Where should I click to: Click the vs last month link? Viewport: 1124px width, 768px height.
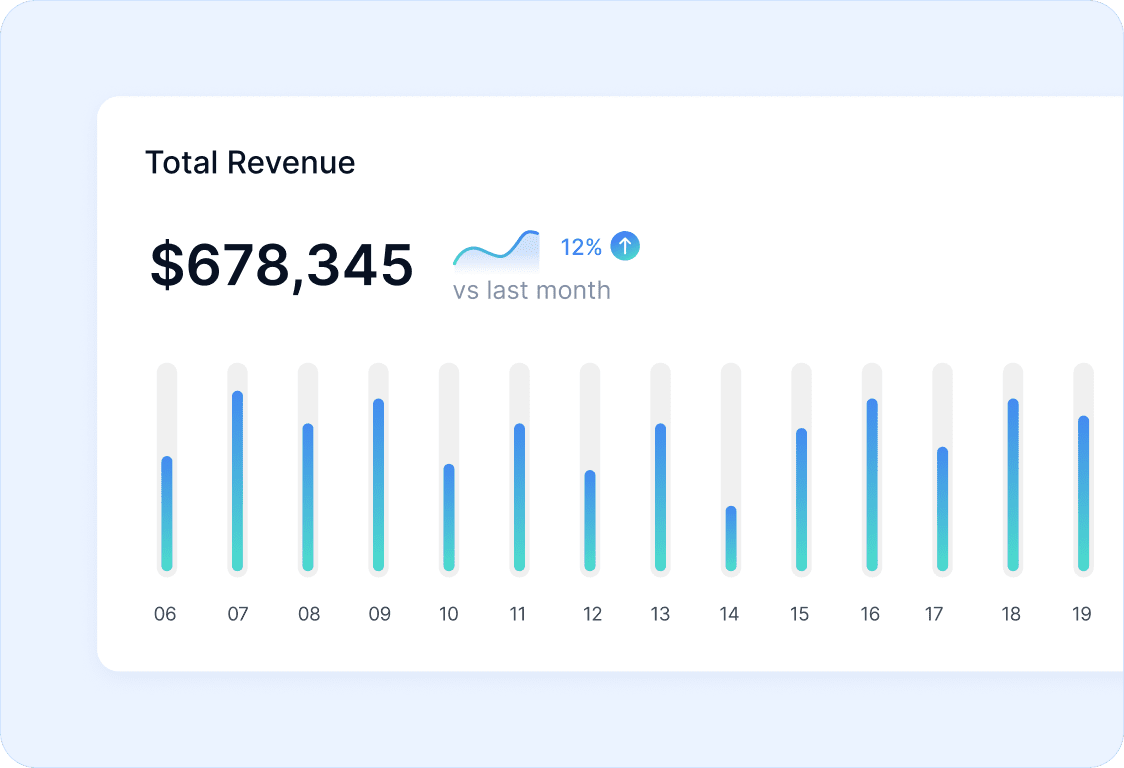coord(533,290)
